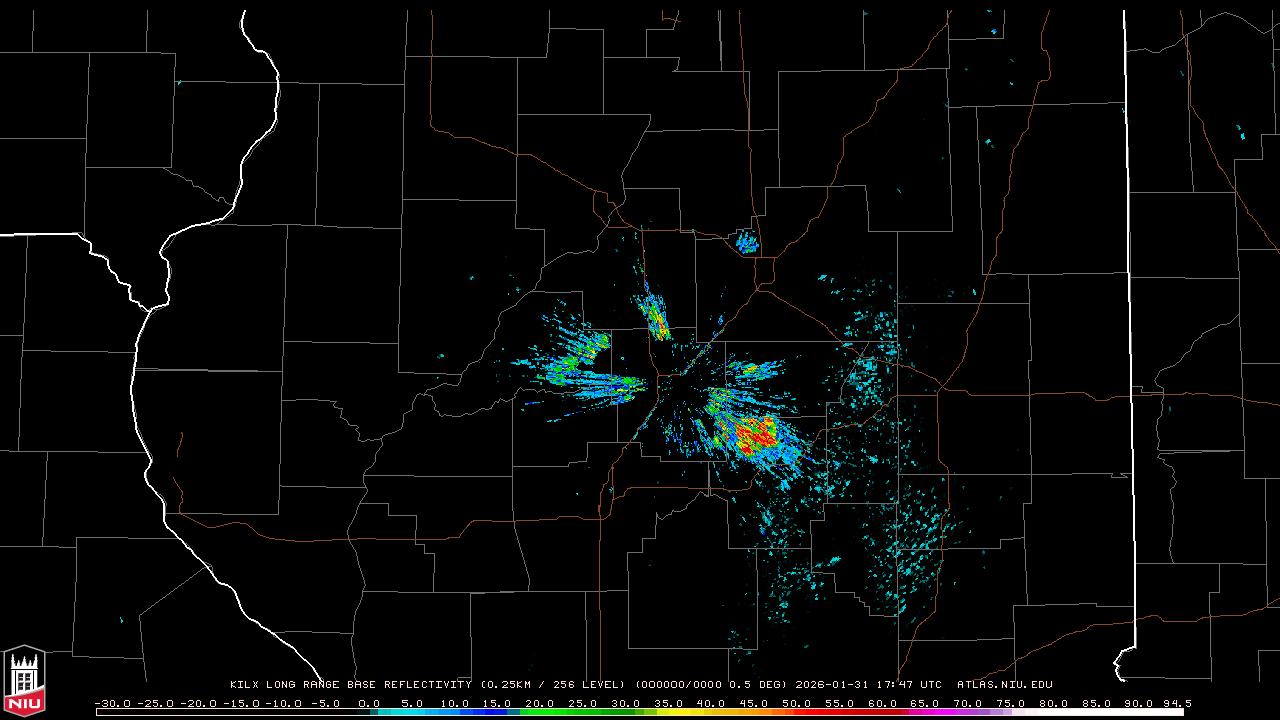Image resolution: width=1280 pixels, height=720 pixels.
Task: Select the "85.0" scale value
Action: 1098,703
